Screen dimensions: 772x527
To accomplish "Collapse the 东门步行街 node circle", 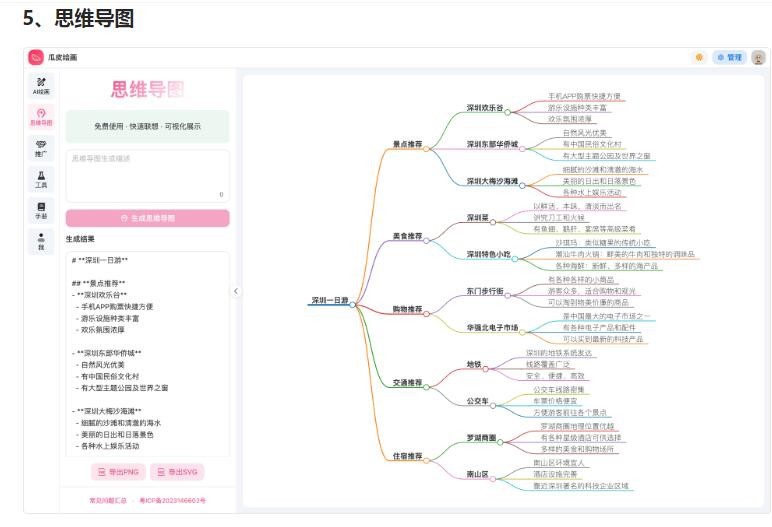I will tap(507, 296).
